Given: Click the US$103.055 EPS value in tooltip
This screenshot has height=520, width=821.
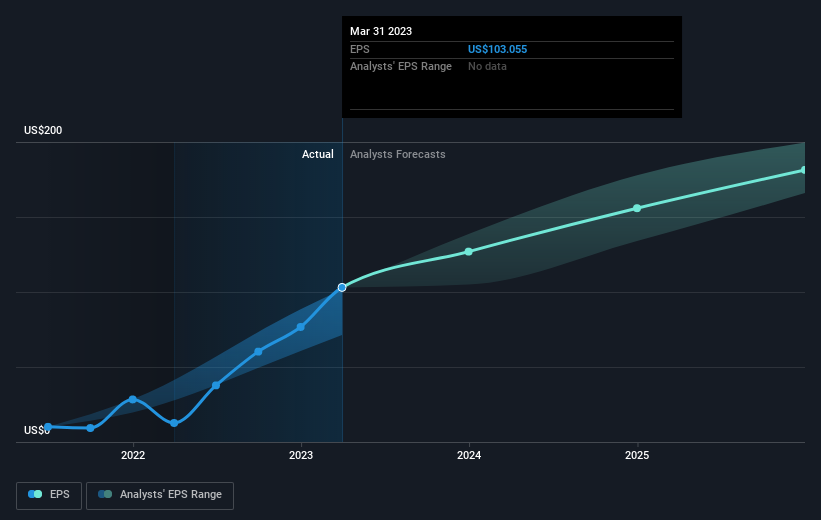Looking at the screenshot, I should (497, 49).
